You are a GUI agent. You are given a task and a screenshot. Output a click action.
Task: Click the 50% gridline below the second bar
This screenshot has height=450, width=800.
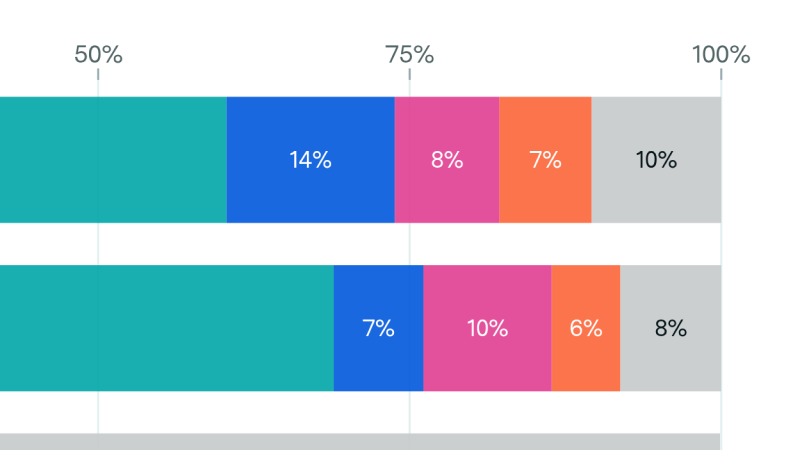pyautogui.click(x=98, y=412)
